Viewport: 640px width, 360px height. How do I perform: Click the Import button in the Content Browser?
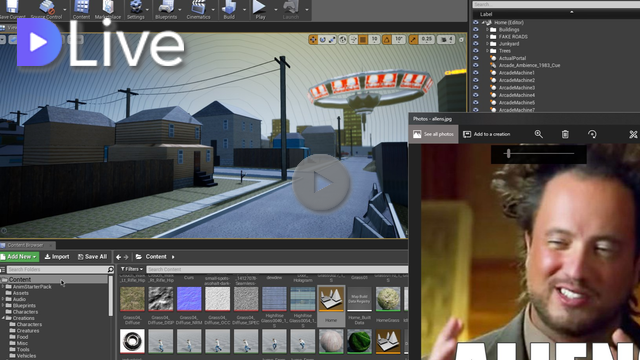pos(57,257)
